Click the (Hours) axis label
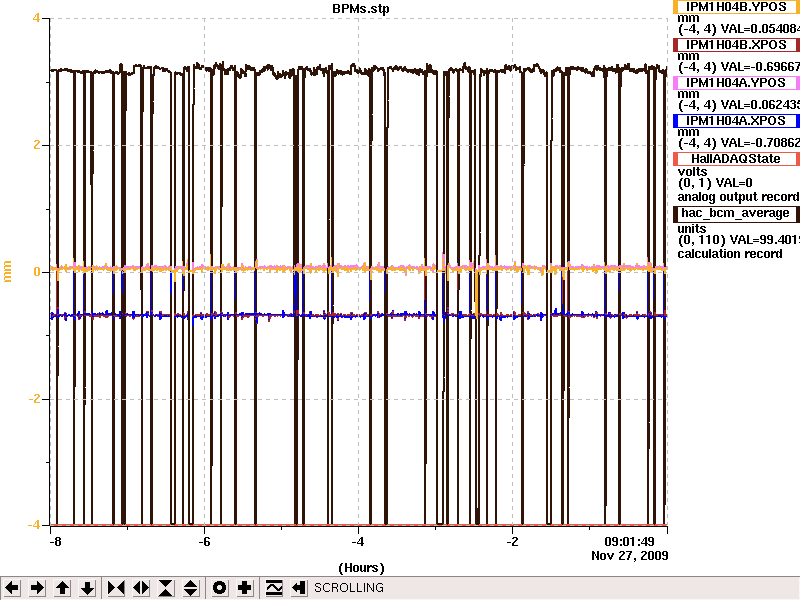 (361, 568)
